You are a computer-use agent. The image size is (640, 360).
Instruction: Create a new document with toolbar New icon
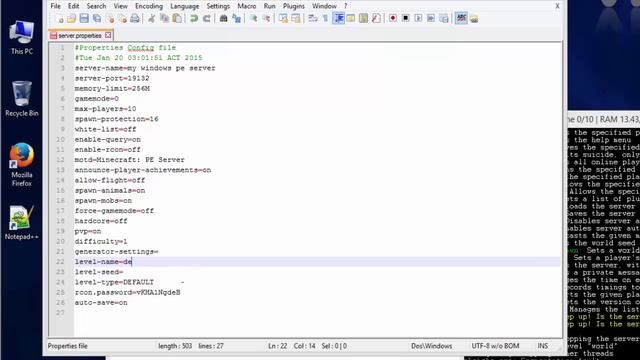click(59, 18)
